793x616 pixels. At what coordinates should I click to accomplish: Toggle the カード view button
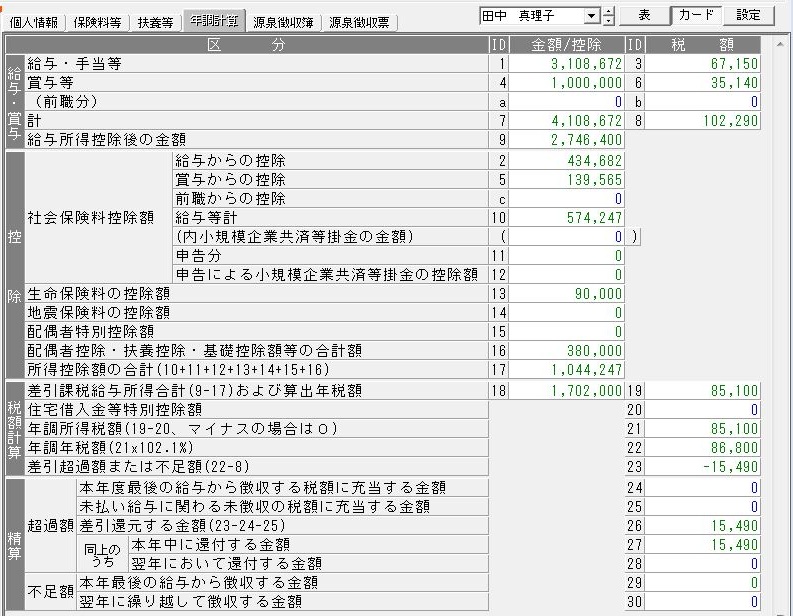(696, 15)
